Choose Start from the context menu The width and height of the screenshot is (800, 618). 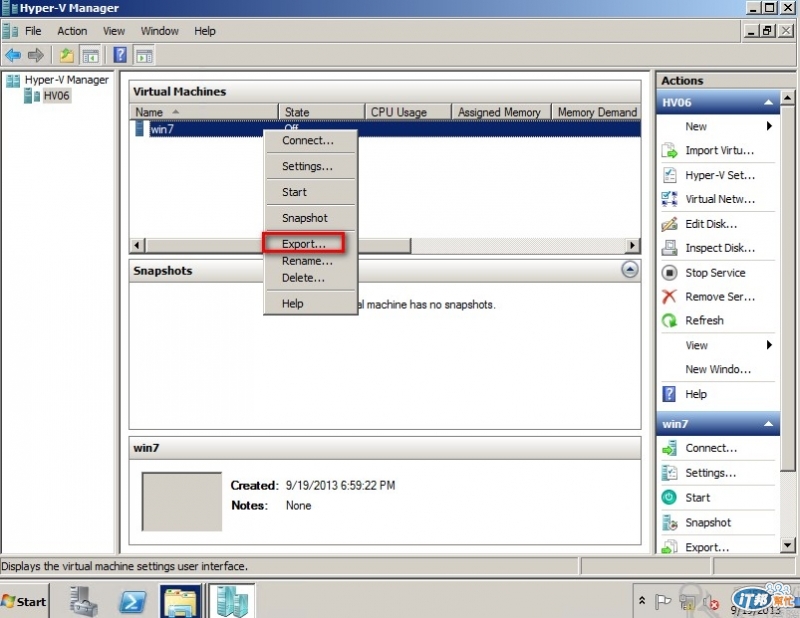coord(310,192)
